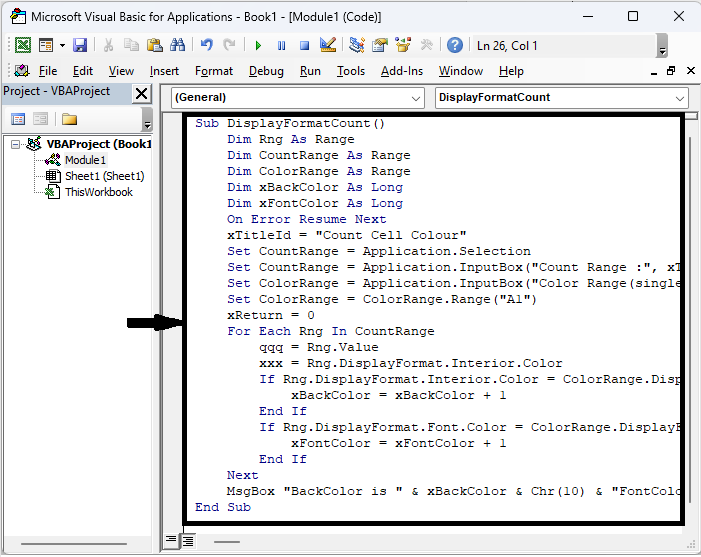Open toolbar options overflow arrow
701x557 pixels.
tap(662, 46)
